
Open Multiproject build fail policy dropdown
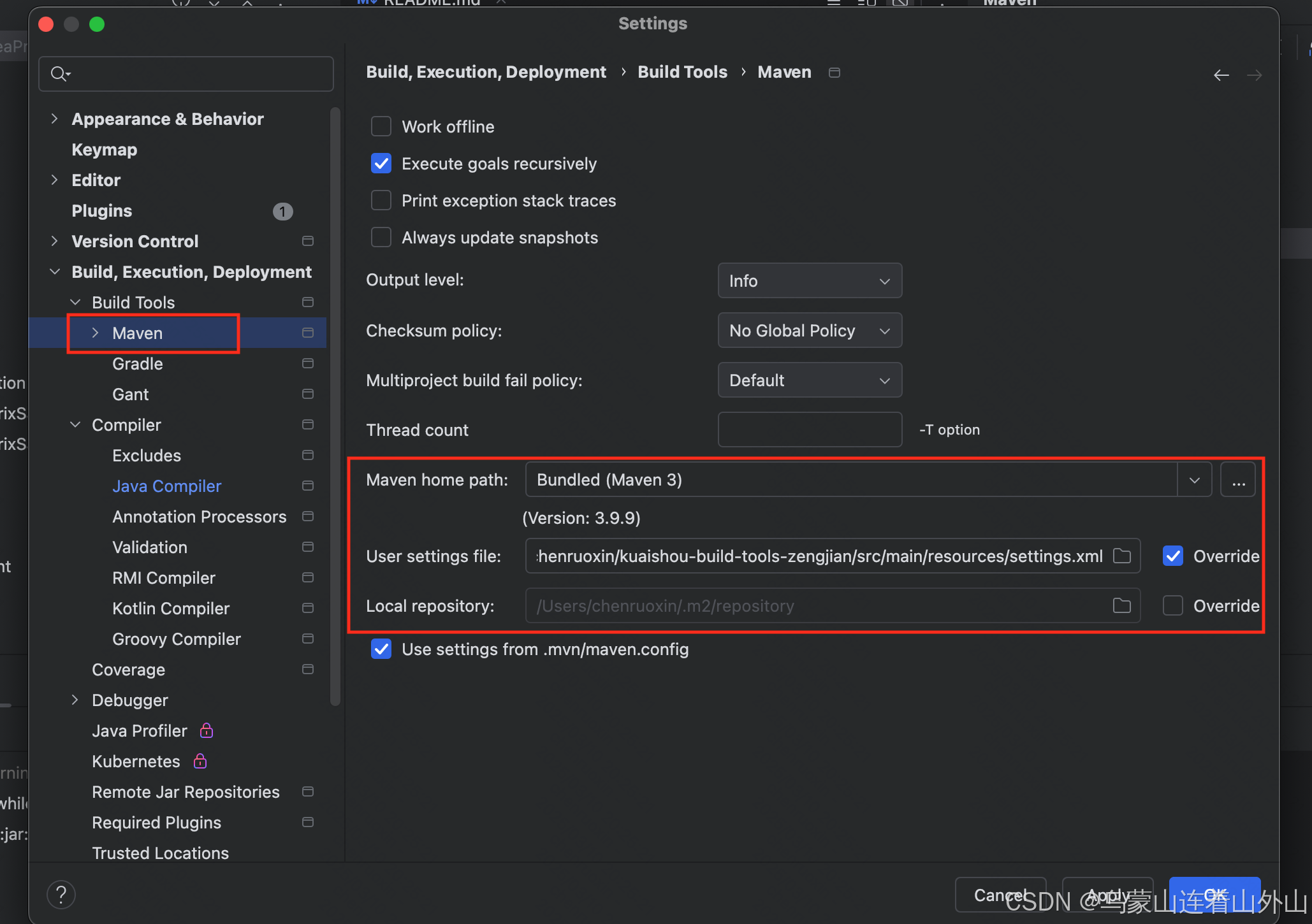[810, 380]
